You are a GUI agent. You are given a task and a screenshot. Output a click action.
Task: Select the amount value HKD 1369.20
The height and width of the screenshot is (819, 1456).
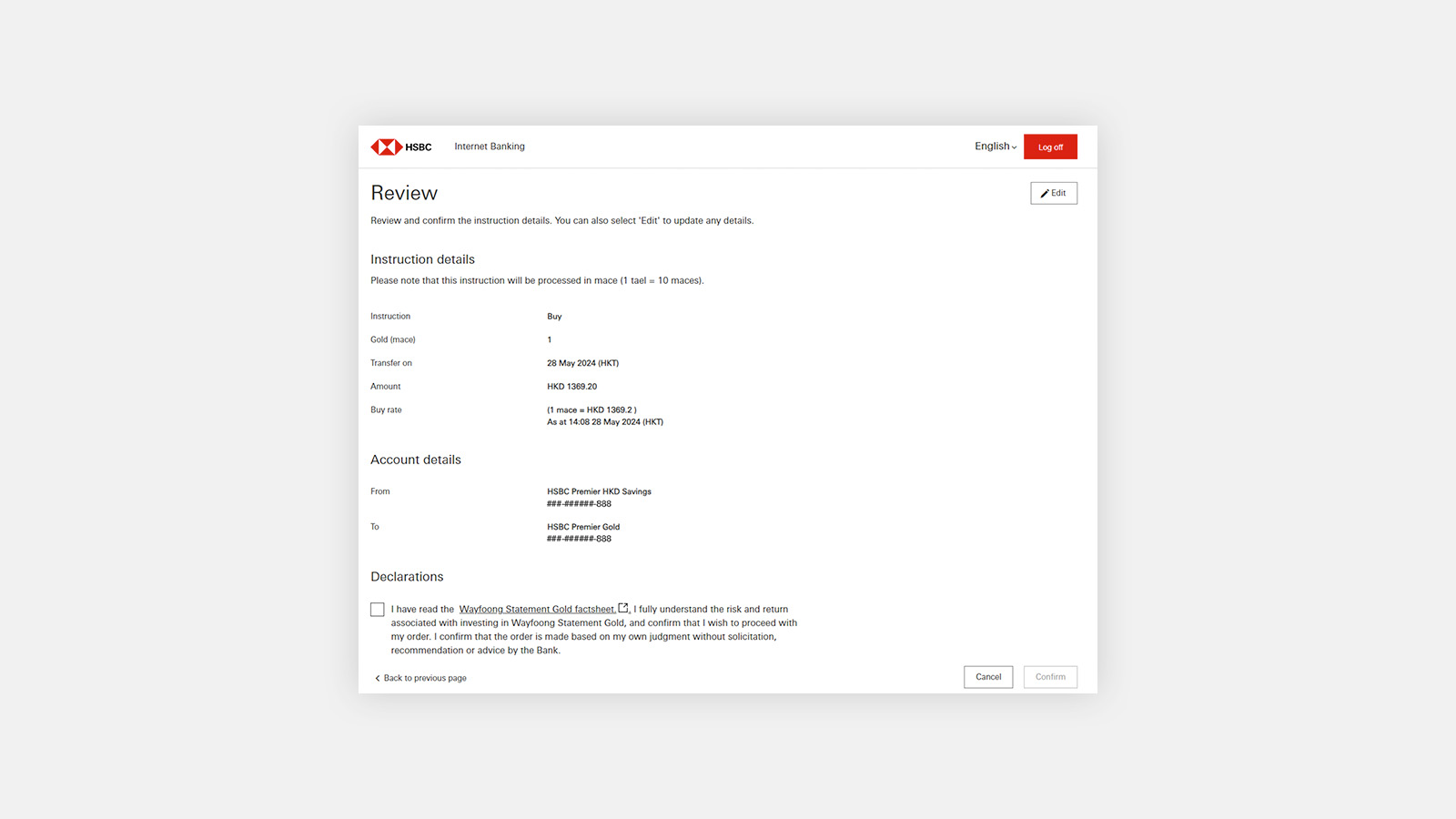coord(572,387)
